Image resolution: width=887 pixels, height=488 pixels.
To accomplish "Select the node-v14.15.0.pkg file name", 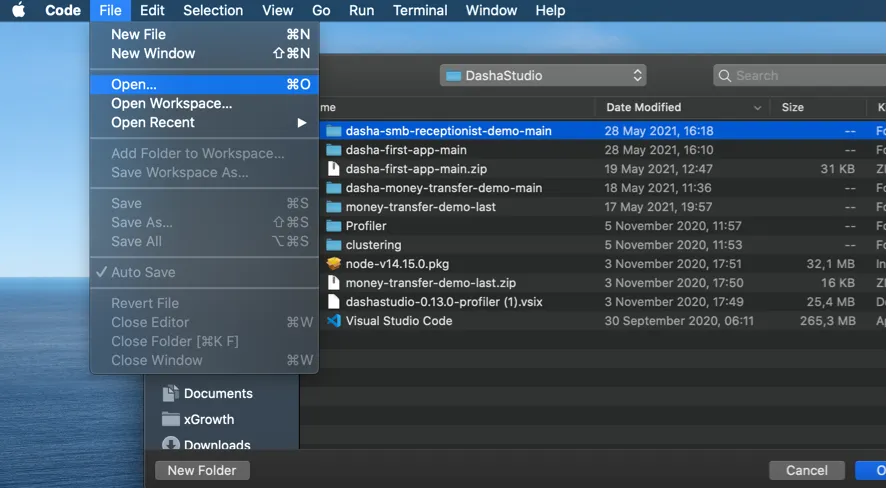I will [397, 264].
